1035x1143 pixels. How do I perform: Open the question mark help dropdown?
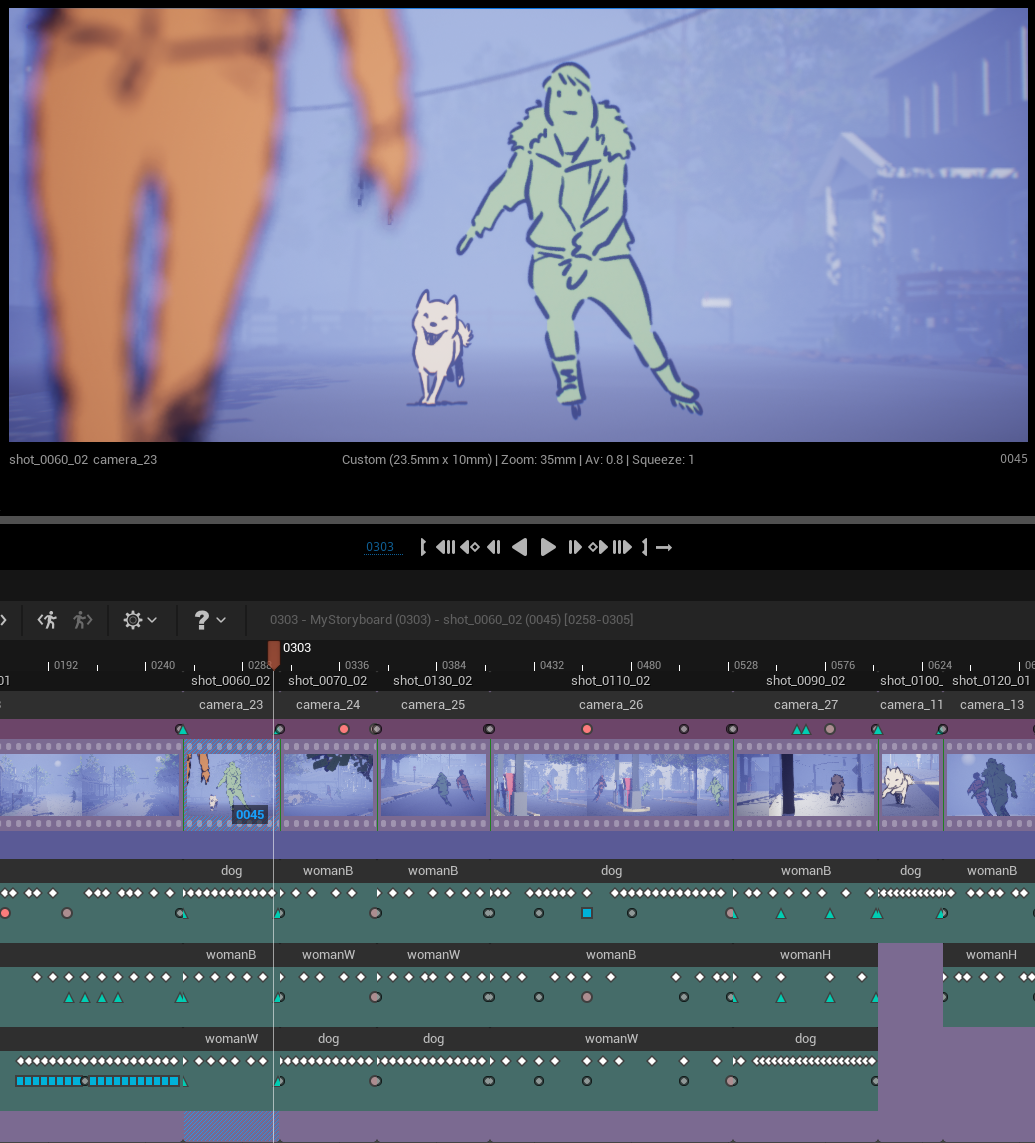point(208,620)
